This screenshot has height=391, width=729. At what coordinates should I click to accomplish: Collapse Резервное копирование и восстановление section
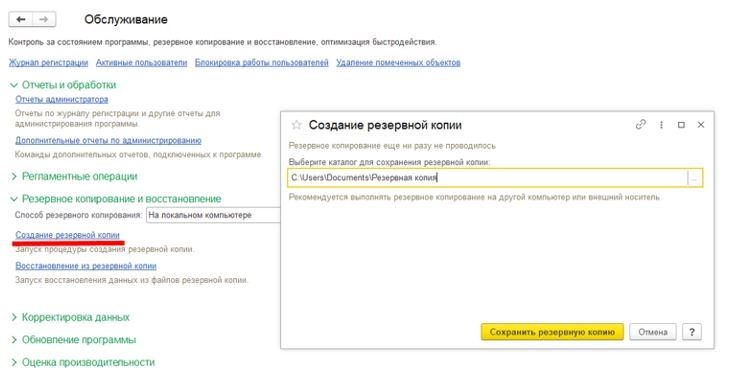tap(116, 199)
